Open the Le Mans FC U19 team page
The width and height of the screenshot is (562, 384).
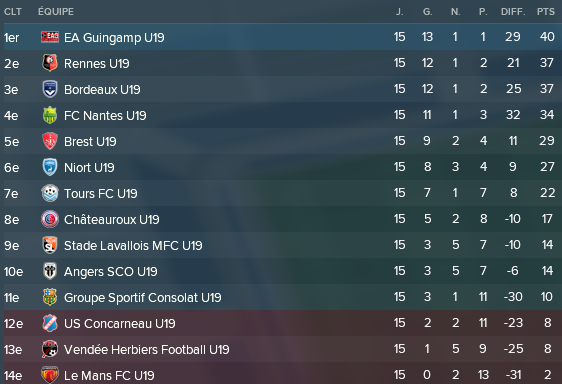click(x=109, y=375)
